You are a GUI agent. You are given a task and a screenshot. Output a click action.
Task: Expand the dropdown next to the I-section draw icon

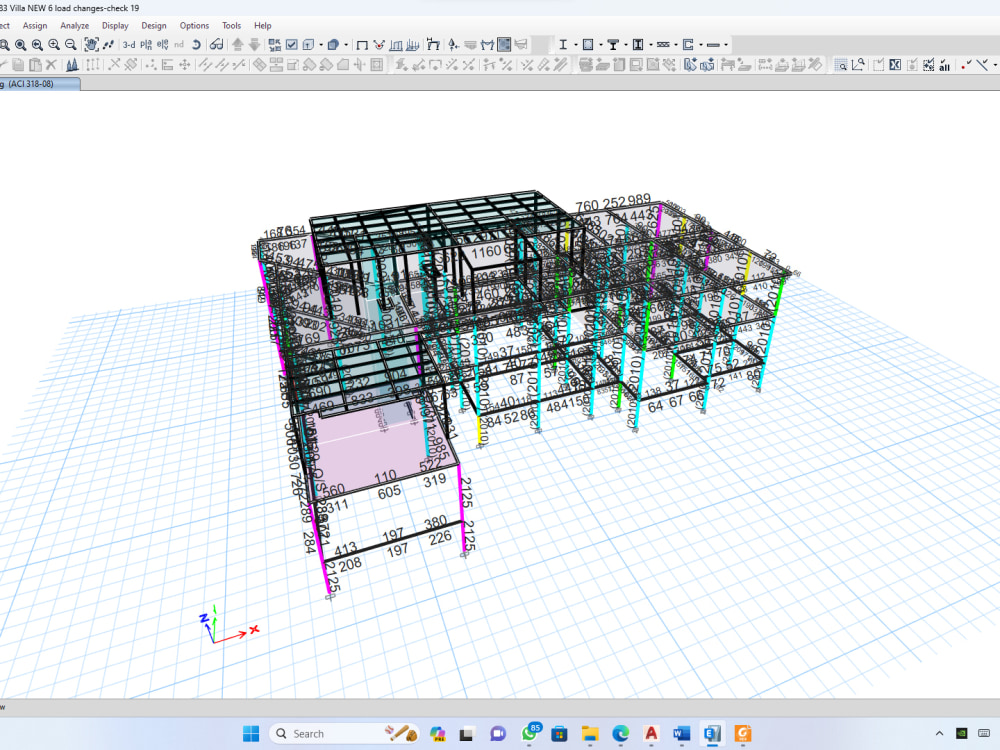click(576, 44)
